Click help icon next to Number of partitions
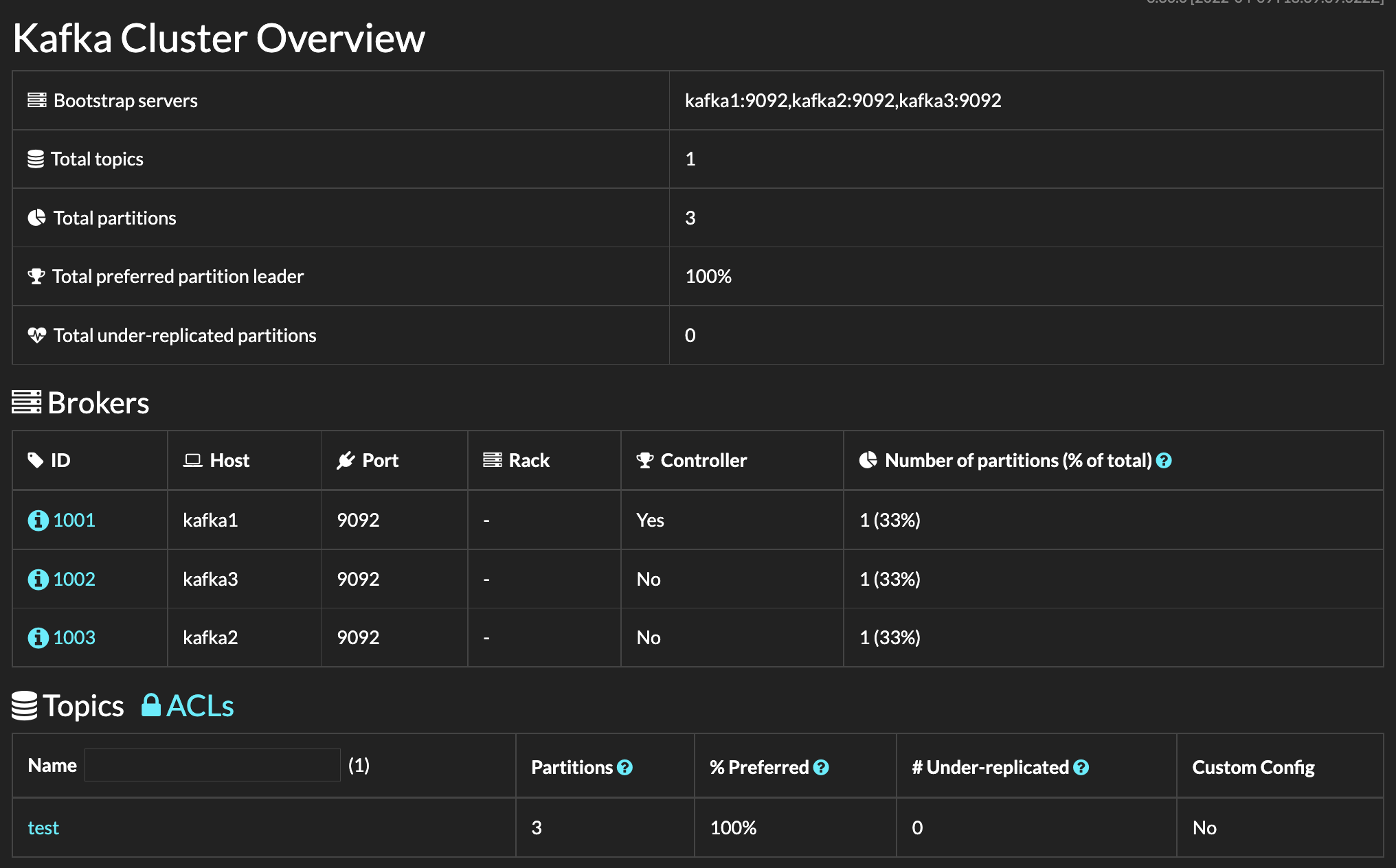 (x=1164, y=461)
